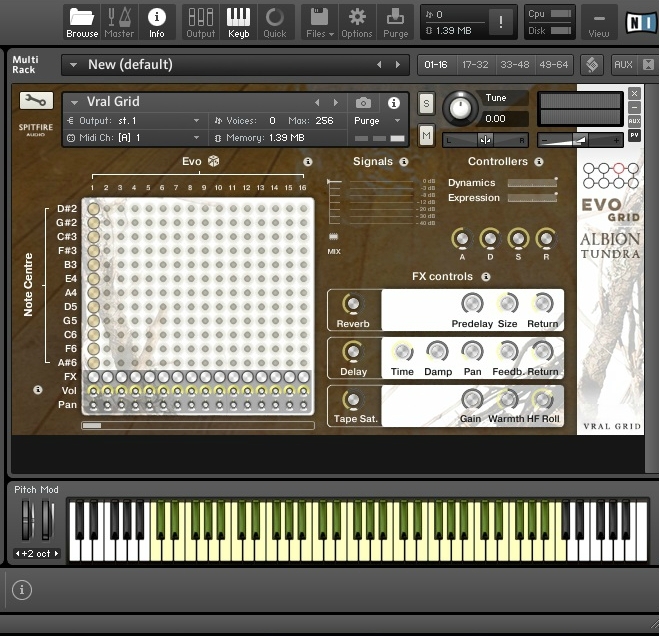Click the Evo dice randomise icon
The width and height of the screenshot is (659, 636).
click(213, 161)
